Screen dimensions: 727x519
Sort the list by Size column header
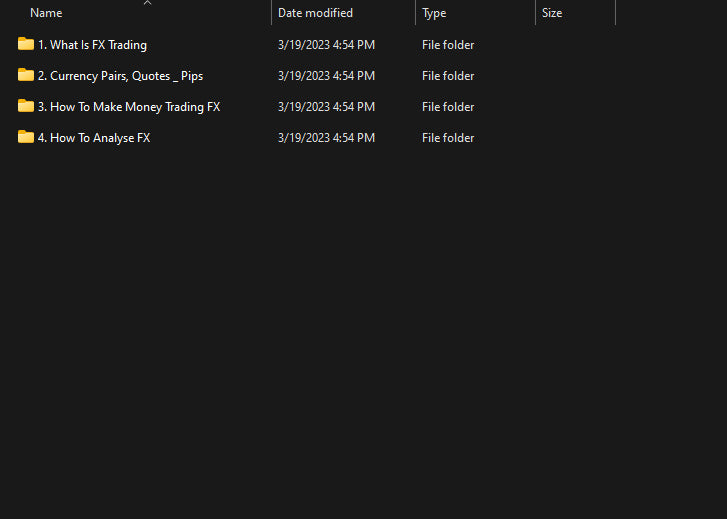click(552, 13)
